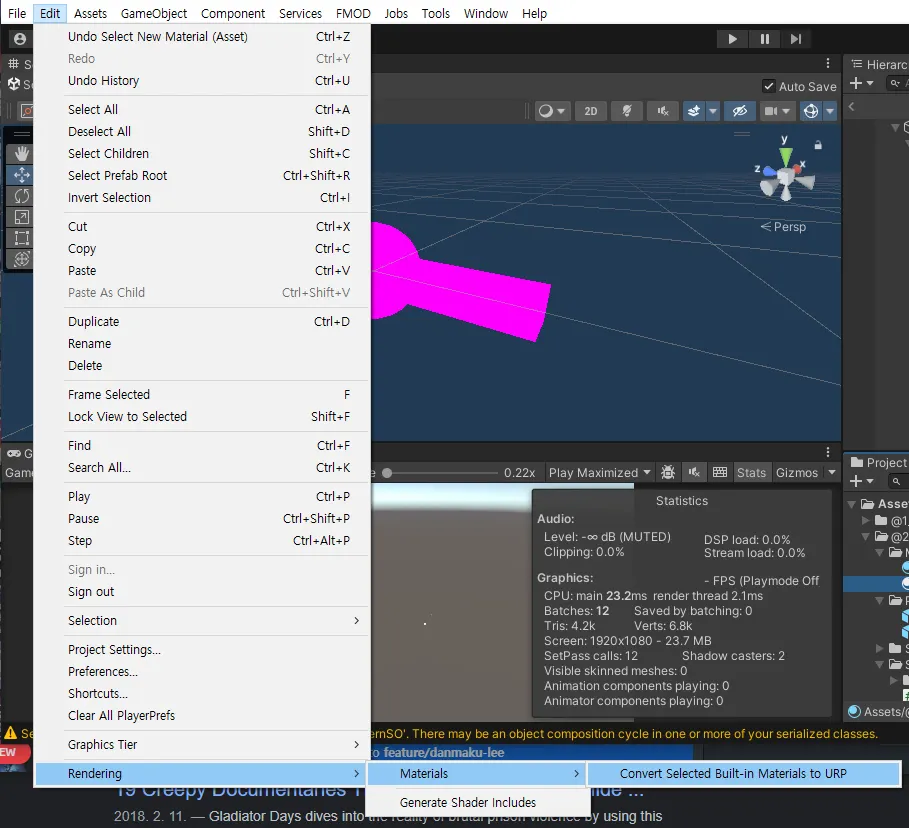Toggle the Stats overlay button

(751, 472)
